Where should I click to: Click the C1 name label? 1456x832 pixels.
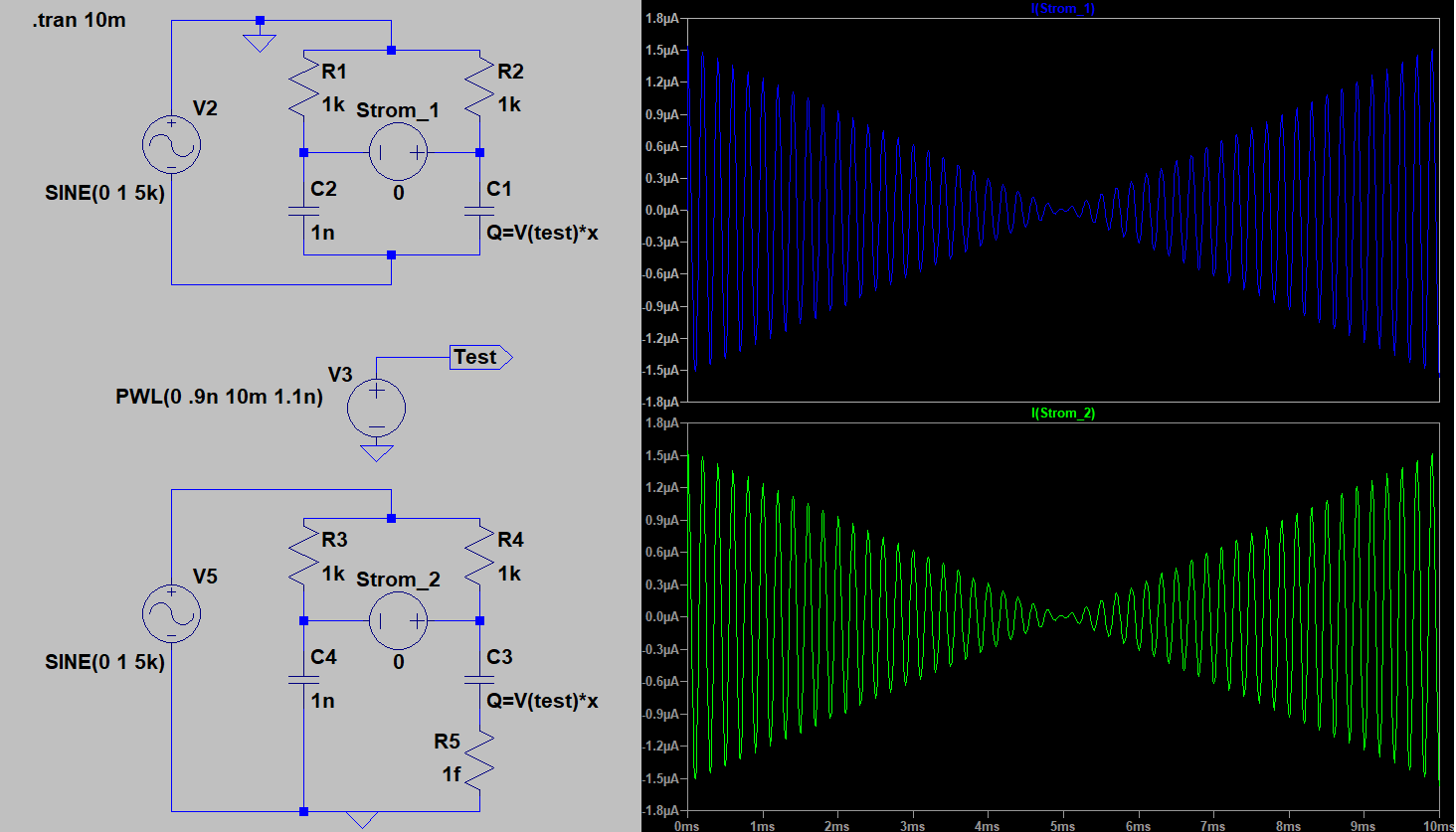pos(499,189)
